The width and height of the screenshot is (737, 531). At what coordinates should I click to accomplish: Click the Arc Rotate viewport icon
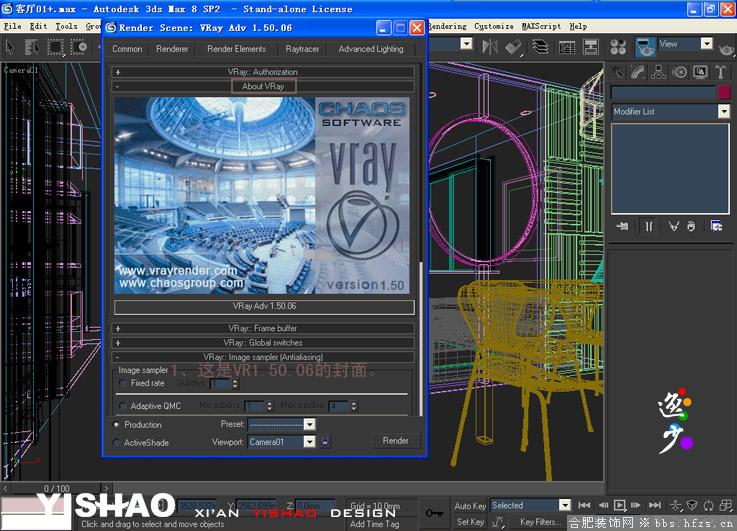(x=709, y=506)
